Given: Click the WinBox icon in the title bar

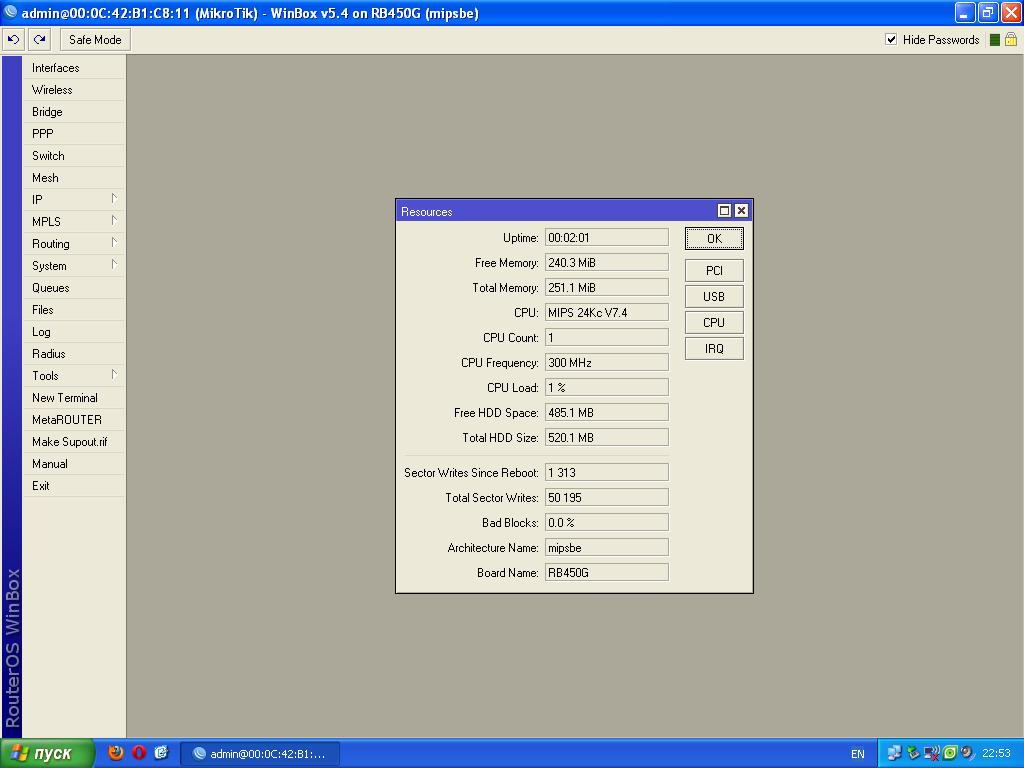Looking at the screenshot, I should point(10,12).
